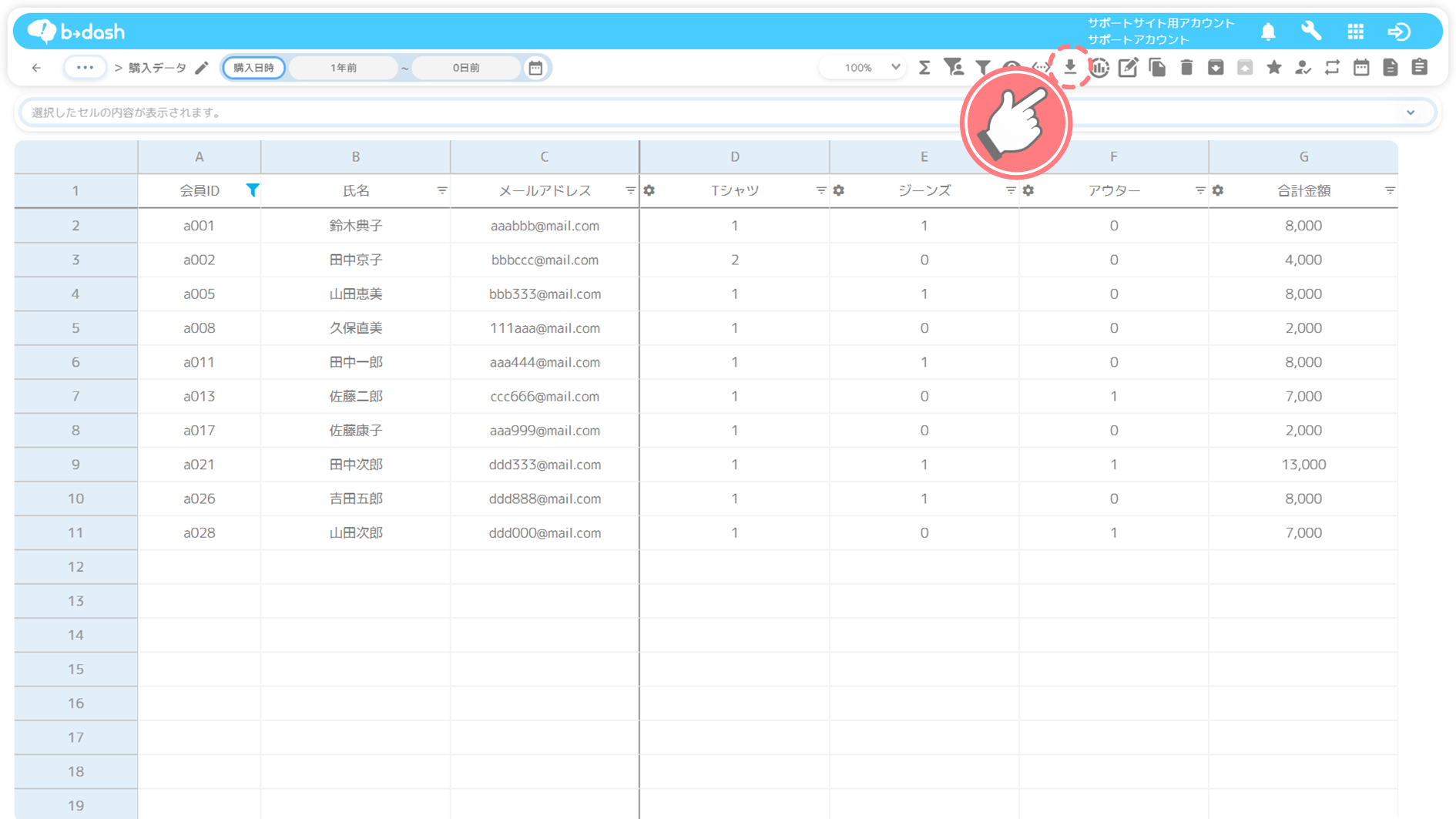Image resolution: width=1456 pixels, height=819 pixels.
Task: Open gear settings for Tシャツ column
Action: pos(649,190)
